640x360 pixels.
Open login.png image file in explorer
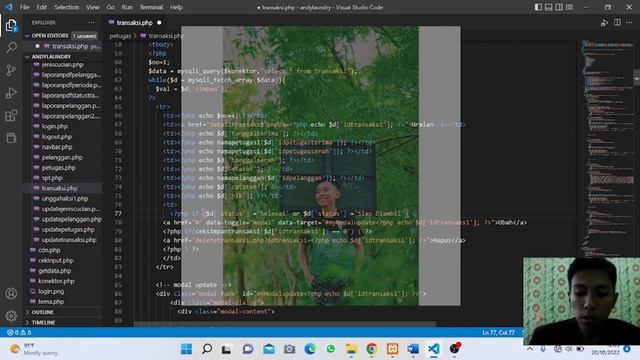click(x=51, y=291)
